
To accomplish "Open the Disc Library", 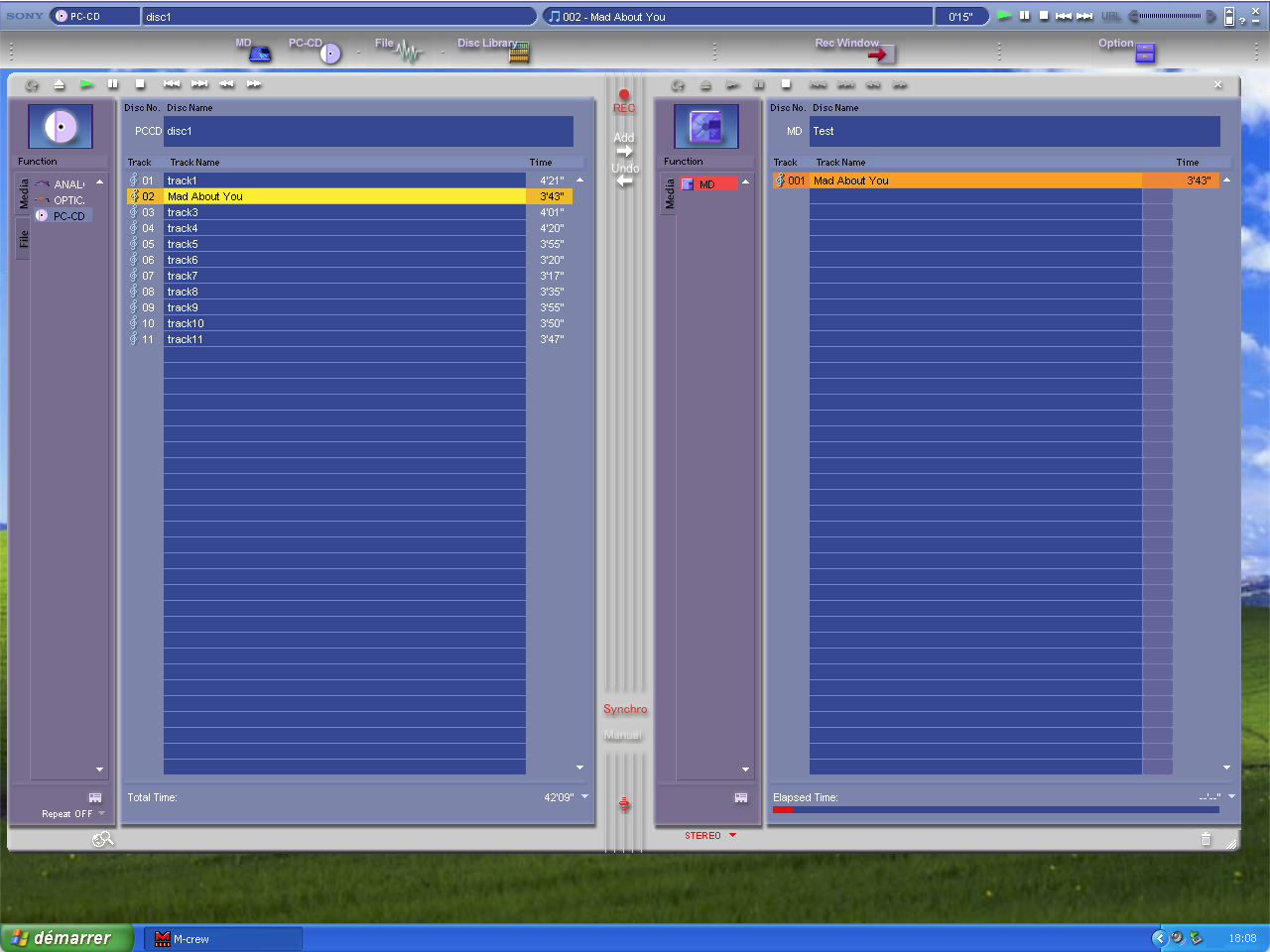I will pyautogui.click(x=493, y=51).
